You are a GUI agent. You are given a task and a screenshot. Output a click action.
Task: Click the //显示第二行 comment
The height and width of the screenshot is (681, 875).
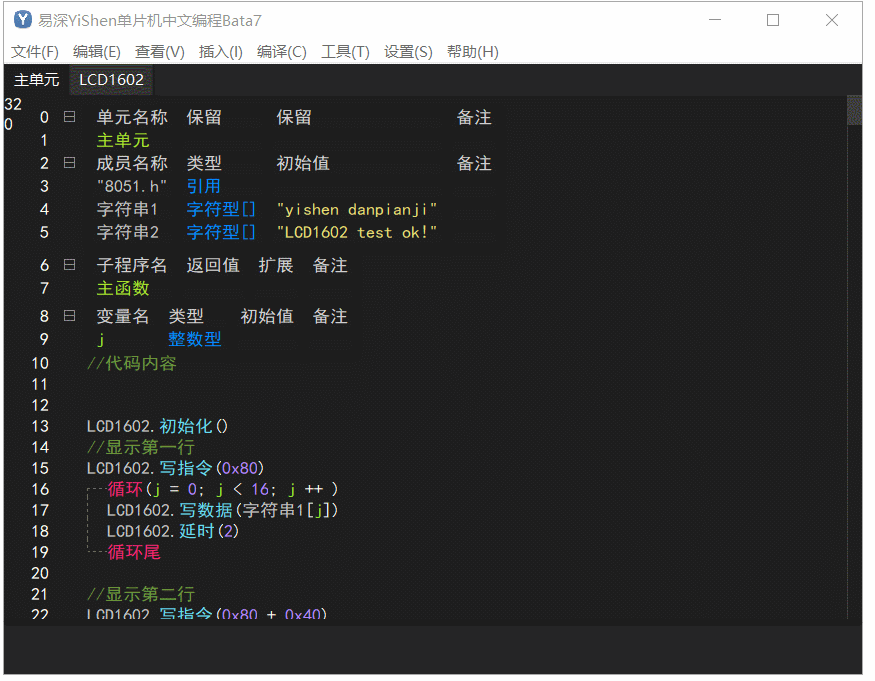pos(141,594)
